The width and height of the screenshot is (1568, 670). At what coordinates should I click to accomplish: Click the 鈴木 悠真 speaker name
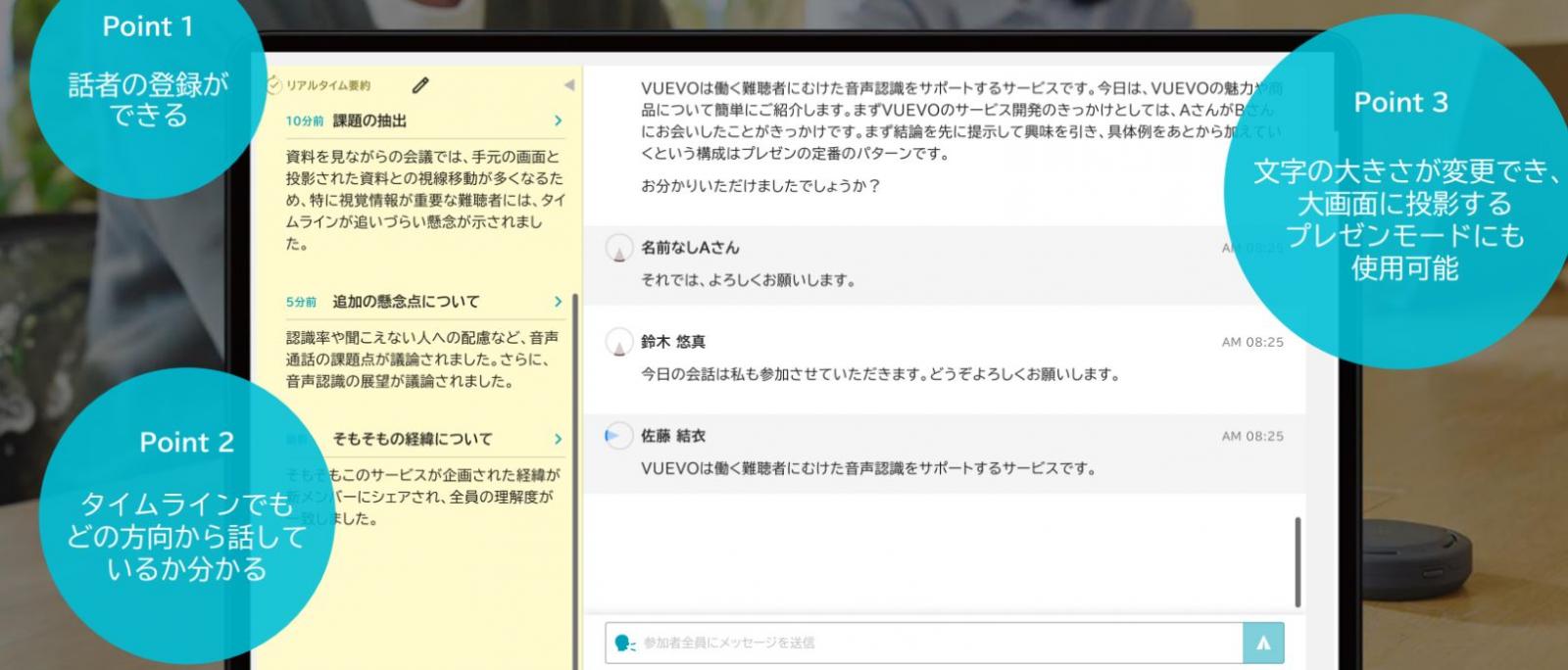click(x=673, y=342)
